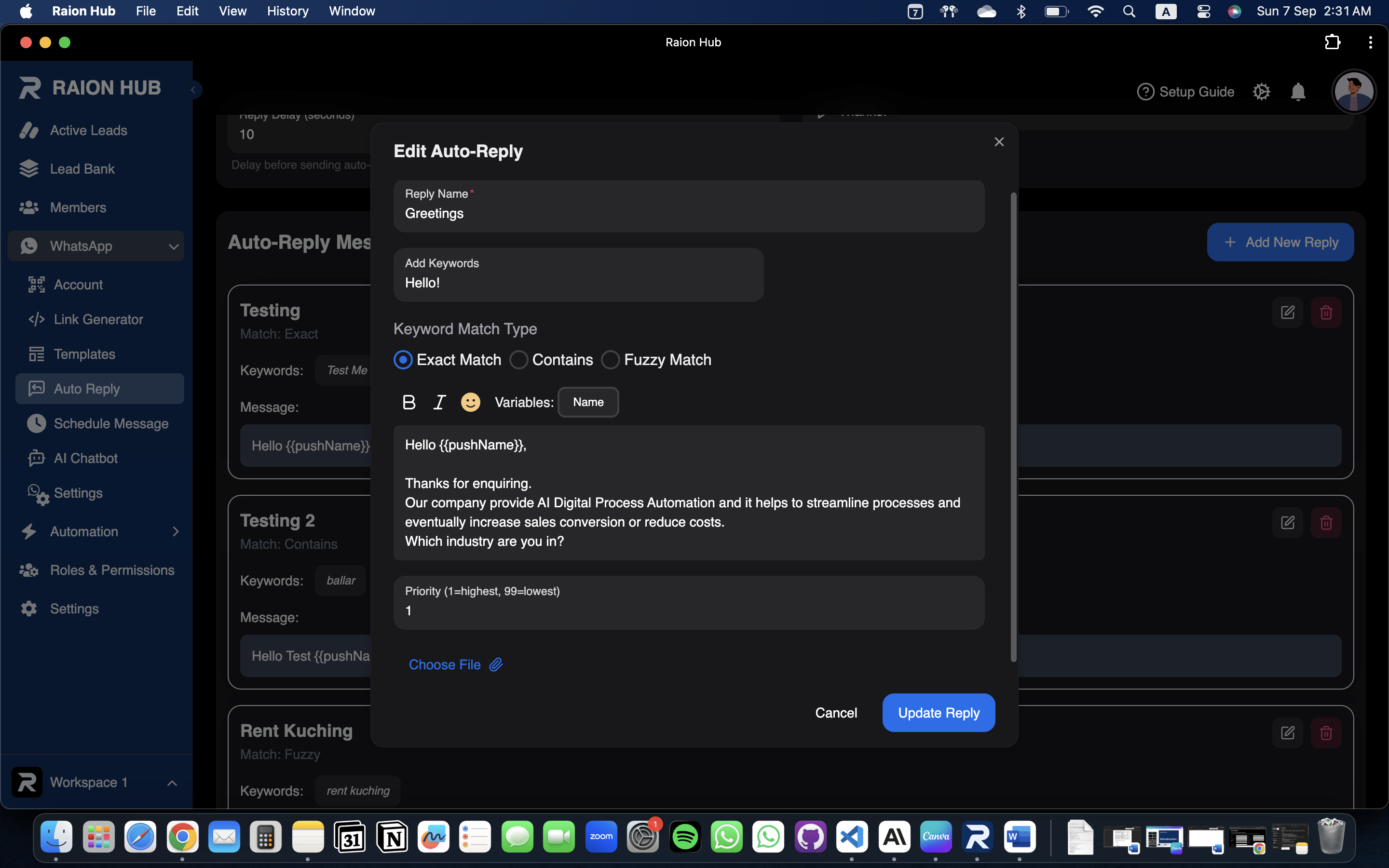Insert the Name variable
The width and height of the screenshot is (1389, 868).
[x=588, y=403]
